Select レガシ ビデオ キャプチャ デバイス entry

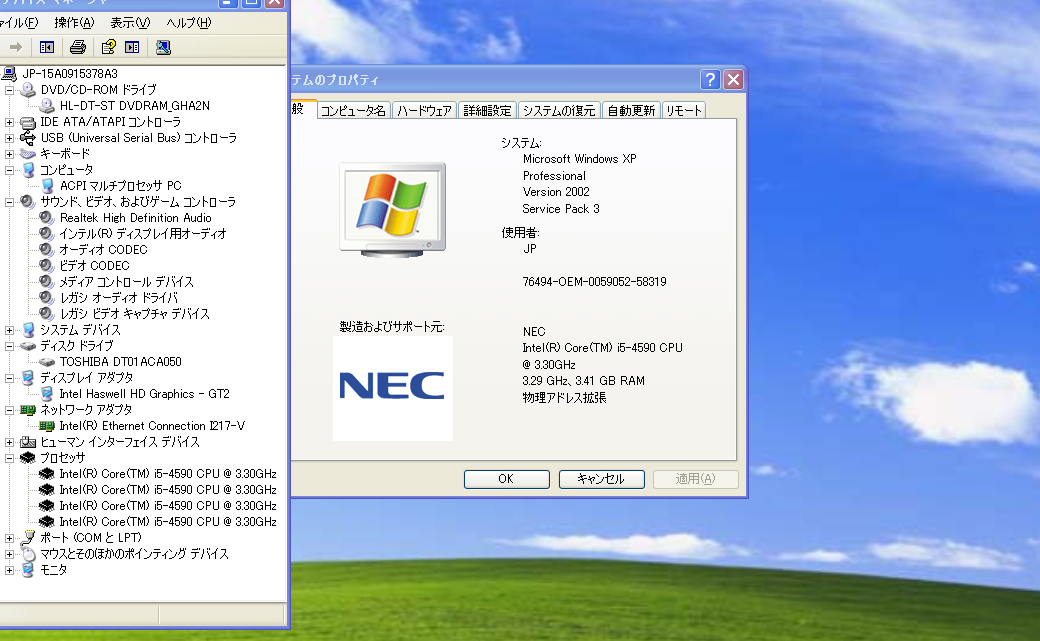pyautogui.click(x=135, y=314)
